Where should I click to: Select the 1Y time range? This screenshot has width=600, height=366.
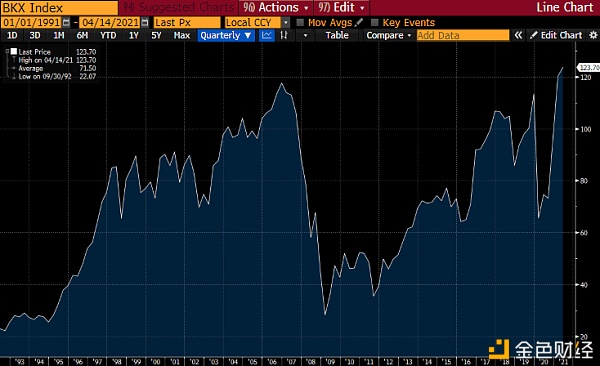click(134, 36)
